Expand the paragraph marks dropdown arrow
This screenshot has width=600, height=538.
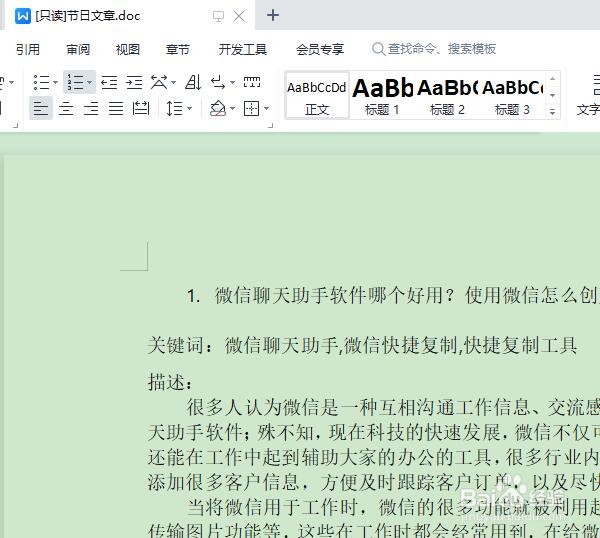(x=232, y=82)
